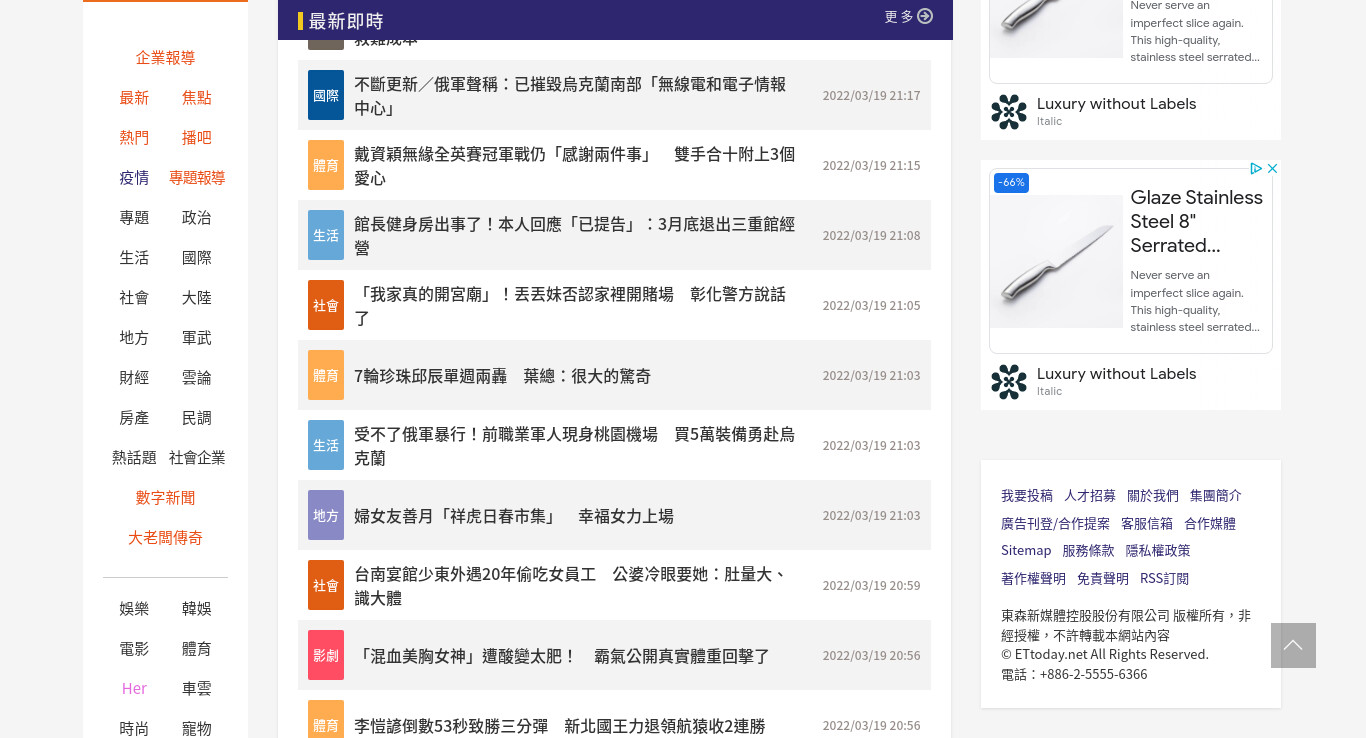The height and width of the screenshot is (738, 1366).
Task: Select 韓娛 in the sidebar
Action: click(x=196, y=609)
